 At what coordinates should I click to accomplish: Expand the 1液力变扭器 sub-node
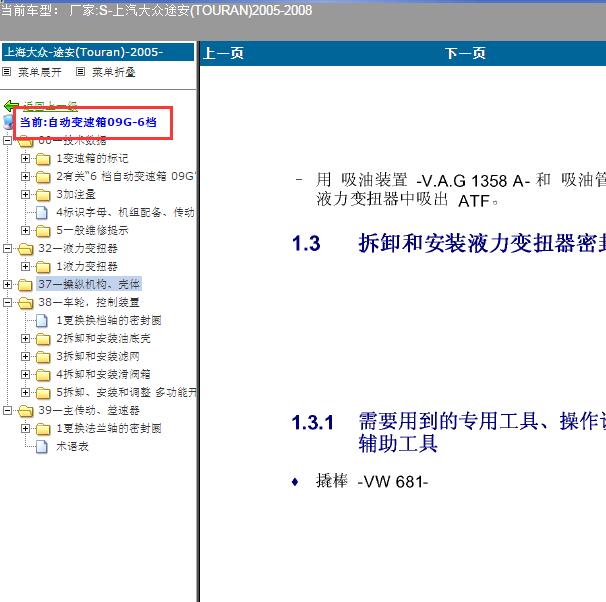25,267
